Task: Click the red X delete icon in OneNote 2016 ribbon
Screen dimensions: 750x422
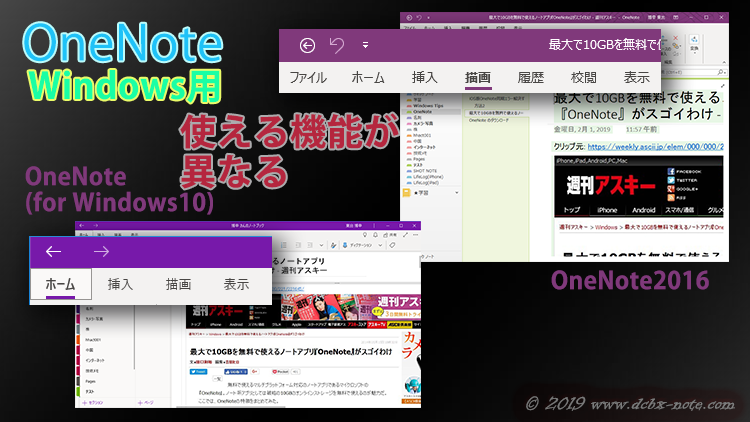Action: point(675,38)
